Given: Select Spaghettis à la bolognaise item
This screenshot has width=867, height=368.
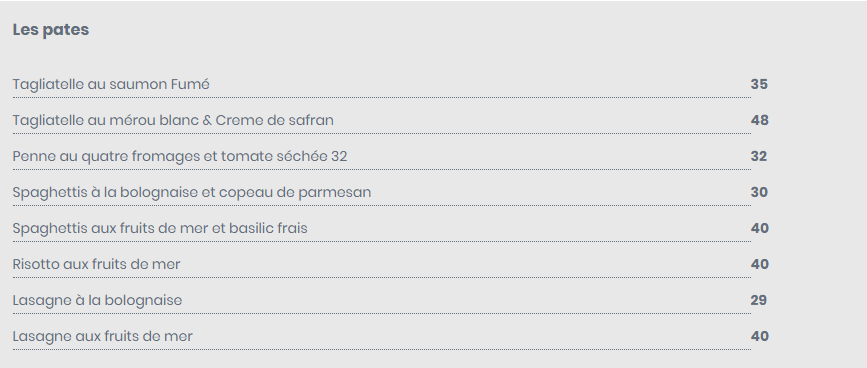Looking at the screenshot, I should (192, 192).
